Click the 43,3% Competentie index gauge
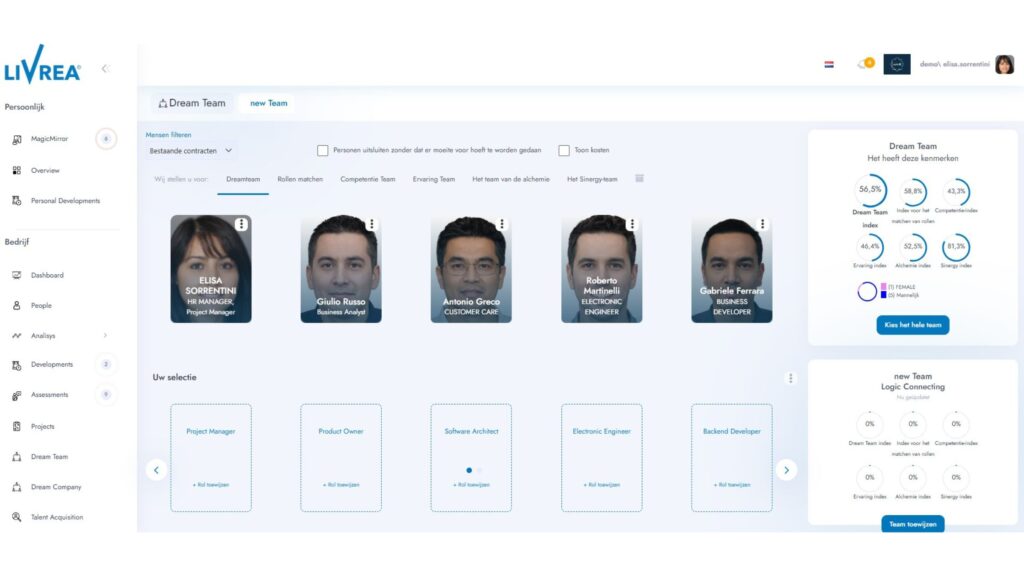The height and width of the screenshot is (576, 1024). click(x=956, y=191)
